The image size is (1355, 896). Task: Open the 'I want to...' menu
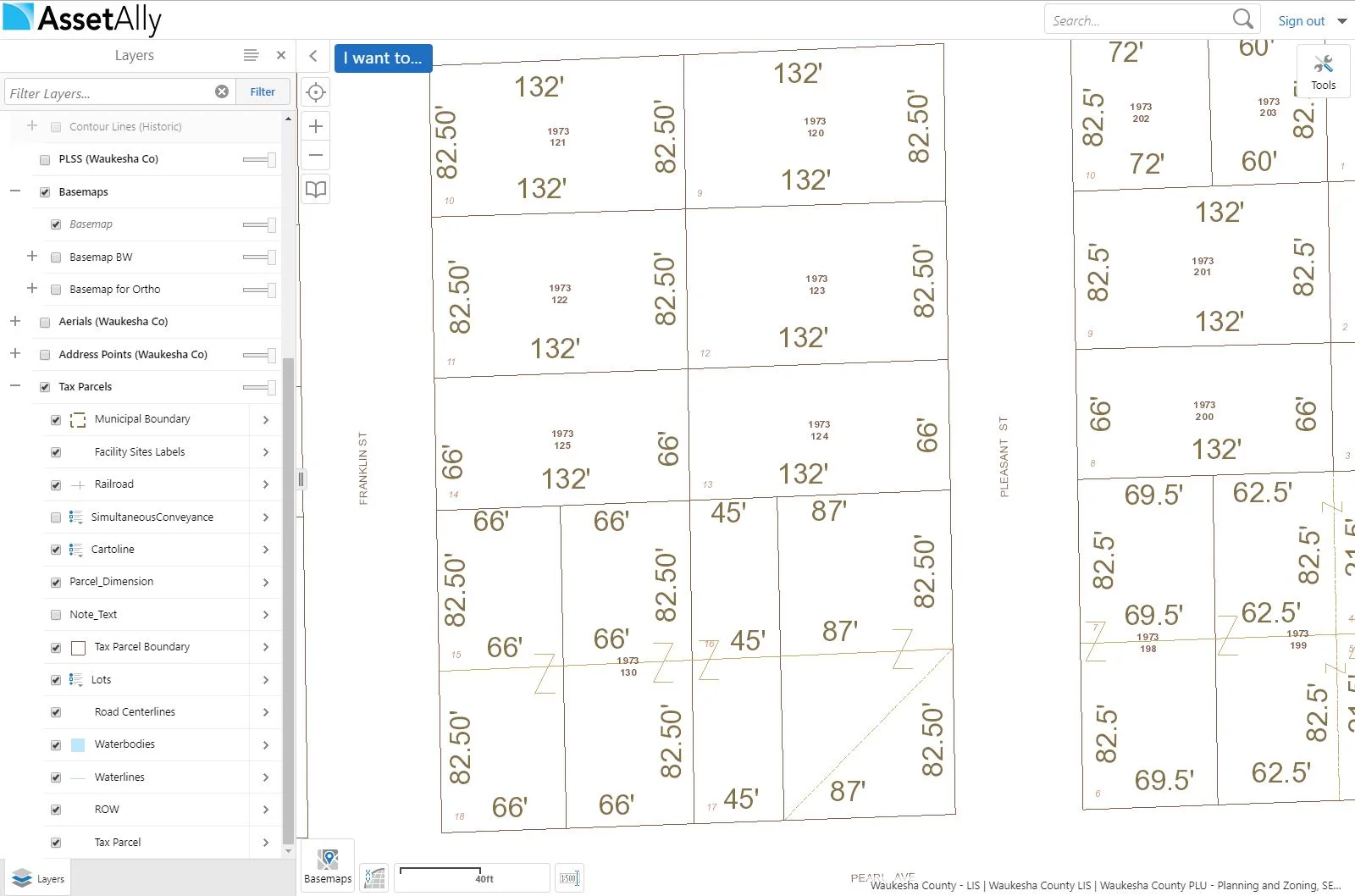[383, 58]
